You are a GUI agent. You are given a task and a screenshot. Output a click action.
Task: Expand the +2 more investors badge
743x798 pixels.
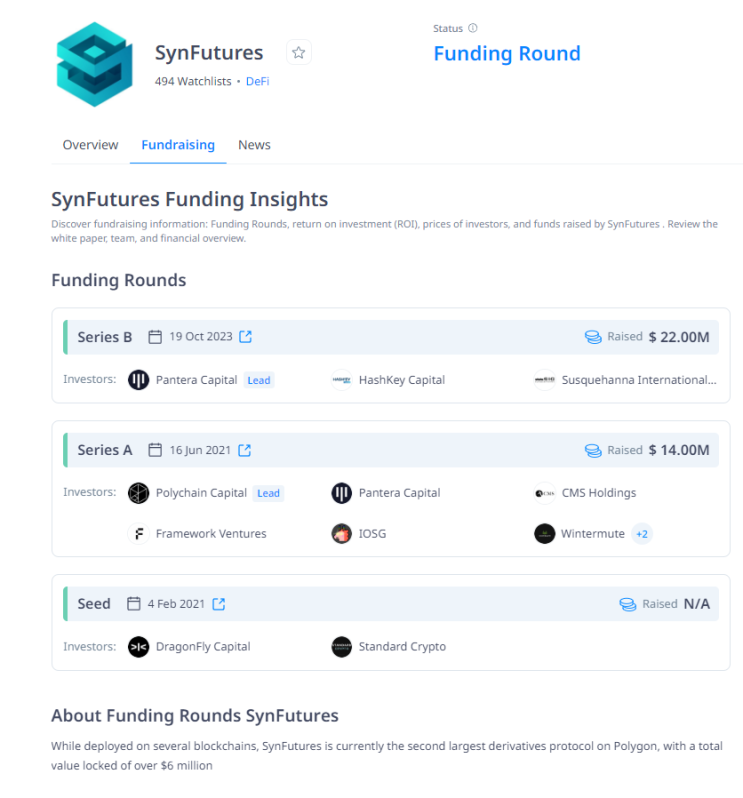point(642,534)
